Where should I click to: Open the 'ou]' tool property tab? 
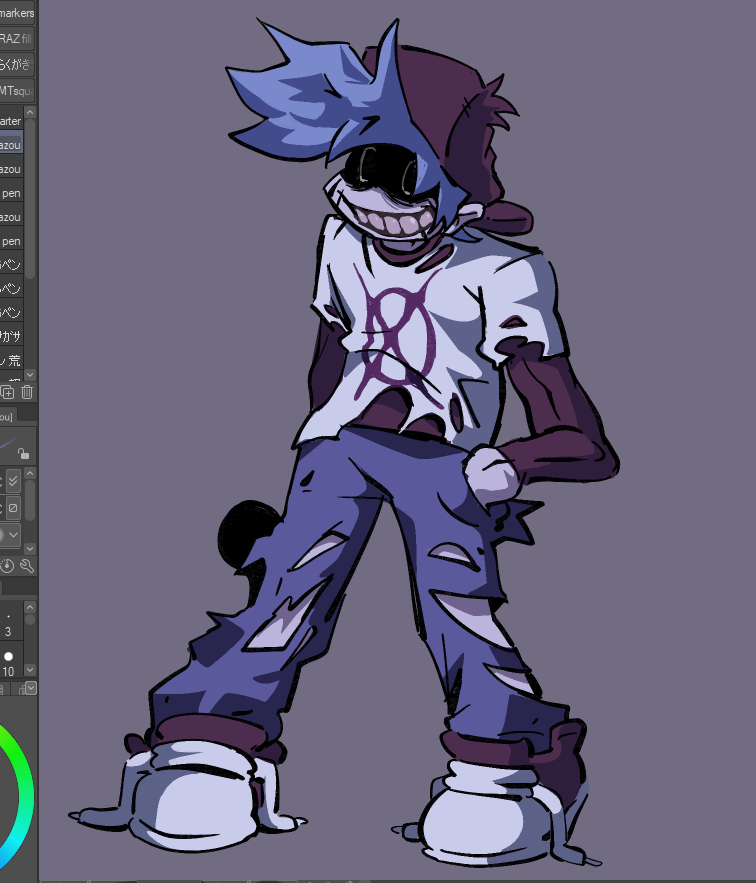(7, 417)
